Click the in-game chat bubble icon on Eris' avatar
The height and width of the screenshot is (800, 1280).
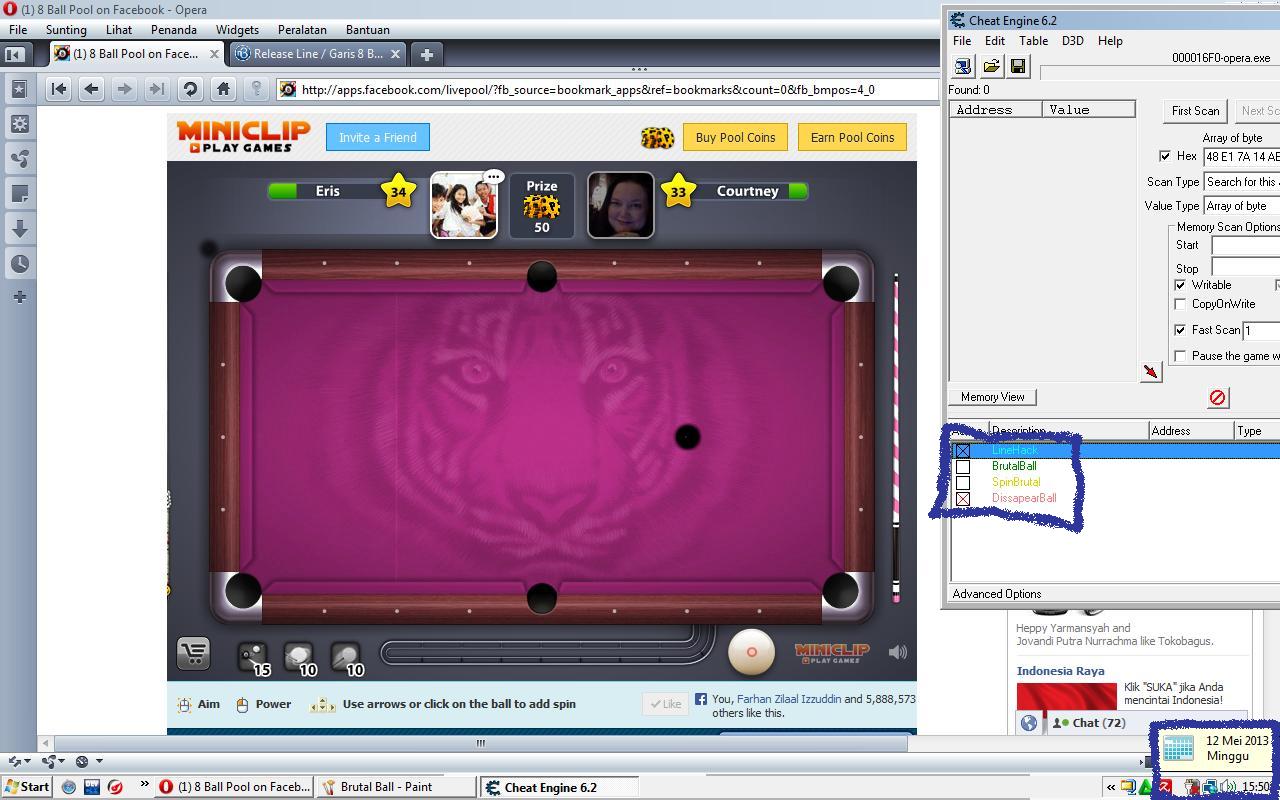[493, 177]
